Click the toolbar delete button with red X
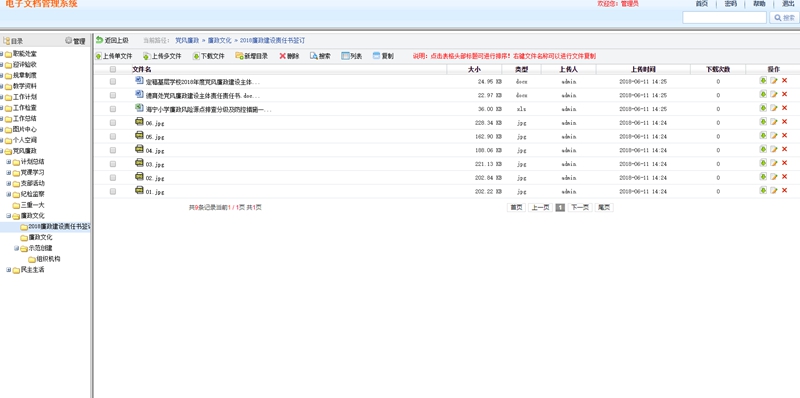Image resolution: width=800 pixels, height=398 pixels. [289, 56]
